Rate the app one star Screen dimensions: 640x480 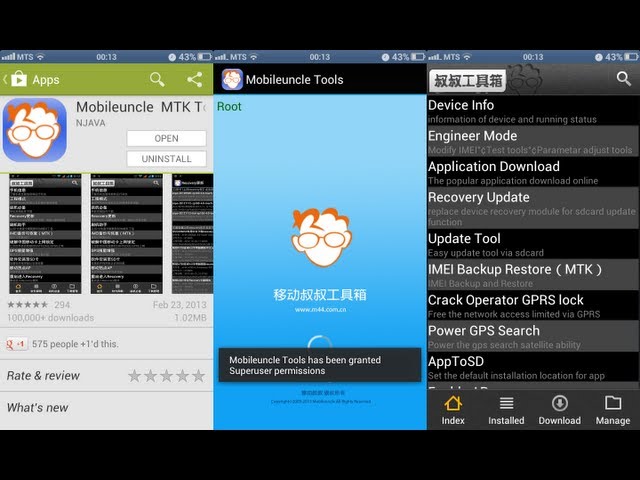(x=134, y=376)
